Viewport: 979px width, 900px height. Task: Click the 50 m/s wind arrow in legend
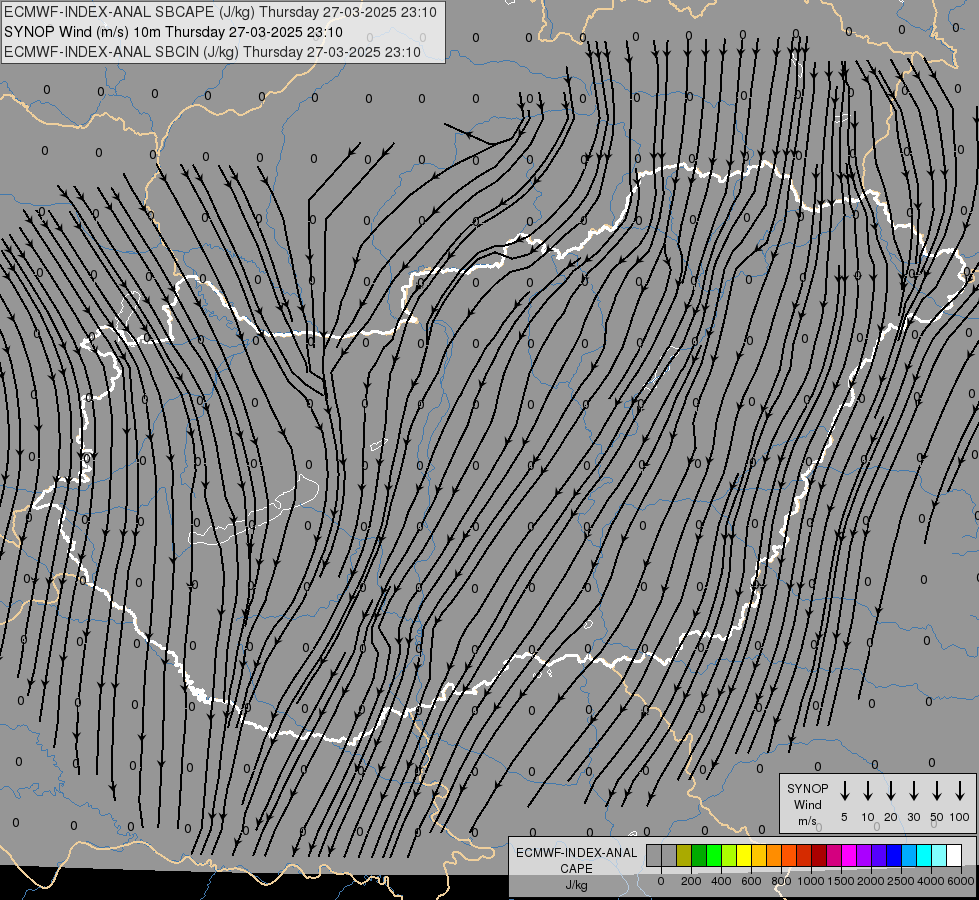coord(937,791)
